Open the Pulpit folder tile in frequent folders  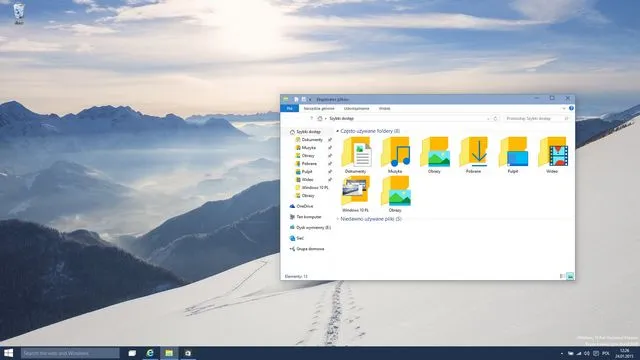tap(513, 155)
